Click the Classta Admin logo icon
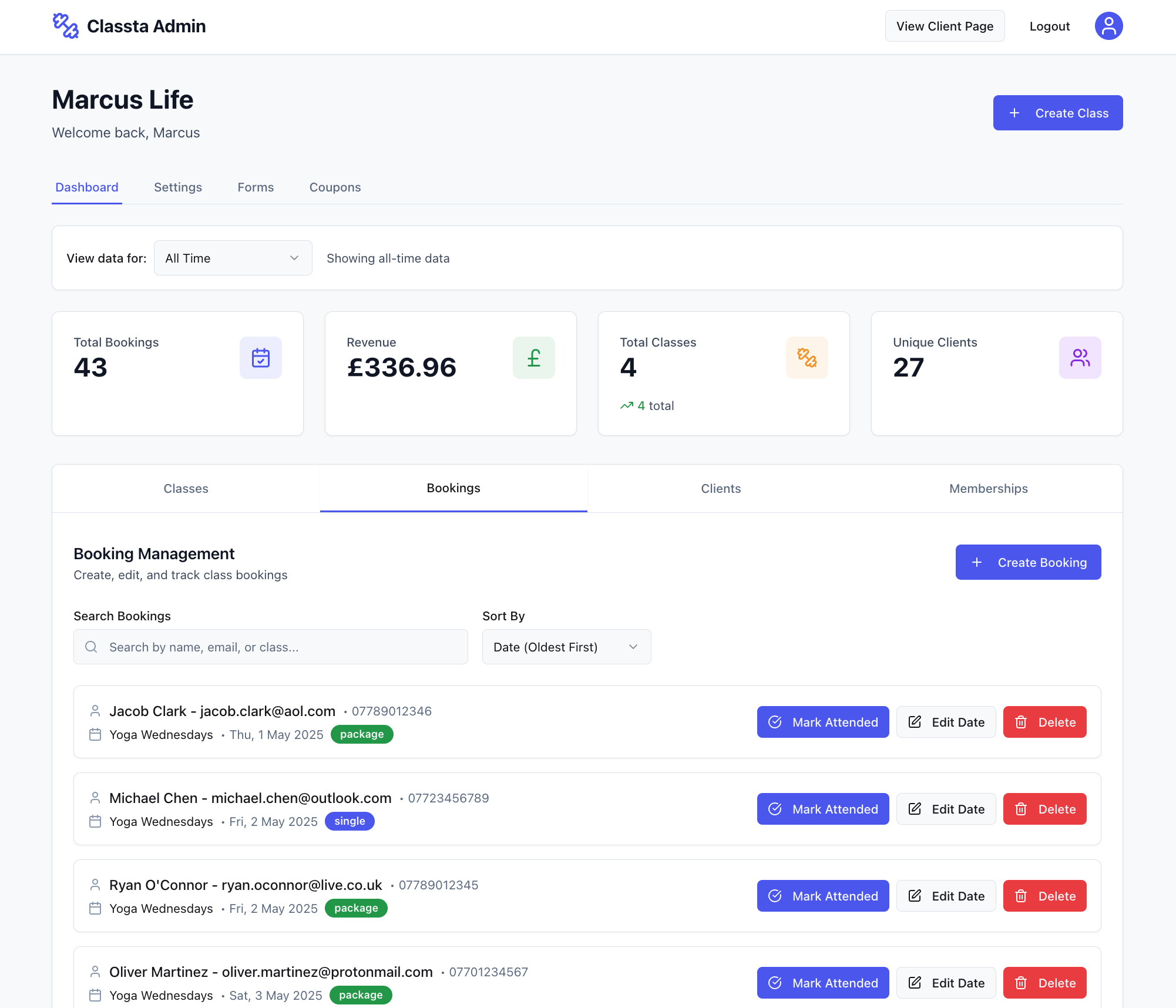 tap(65, 25)
